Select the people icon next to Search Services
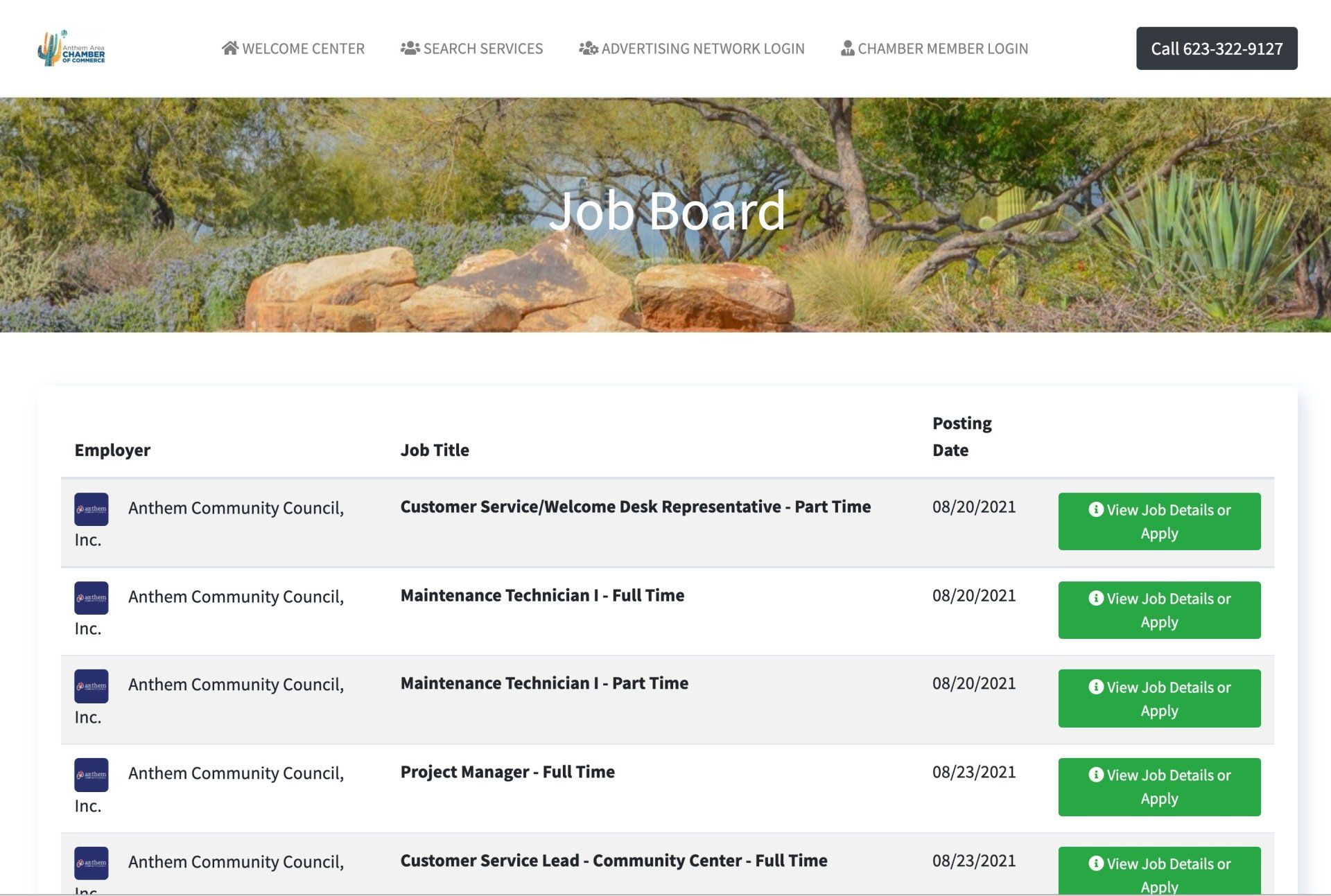 [409, 48]
